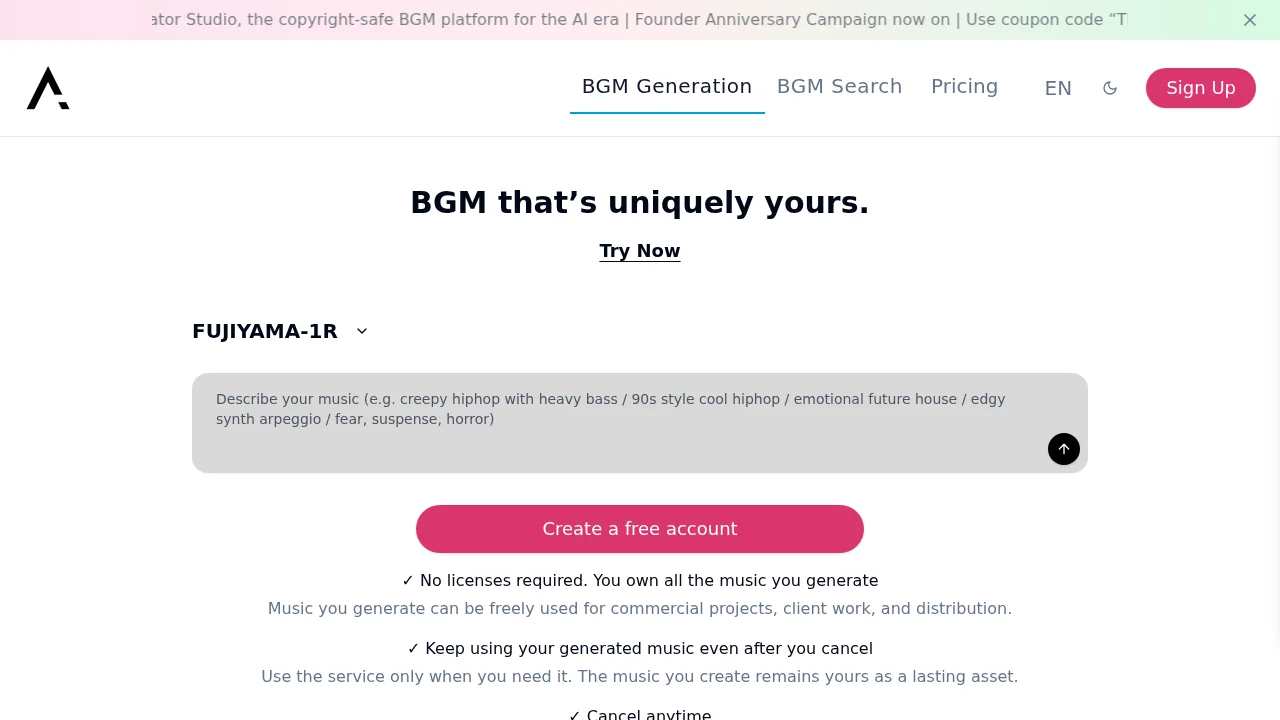1280x720 pixels.
Task: Submit prompt with the arrow-up icon
Action: (x=1064, y=449)
